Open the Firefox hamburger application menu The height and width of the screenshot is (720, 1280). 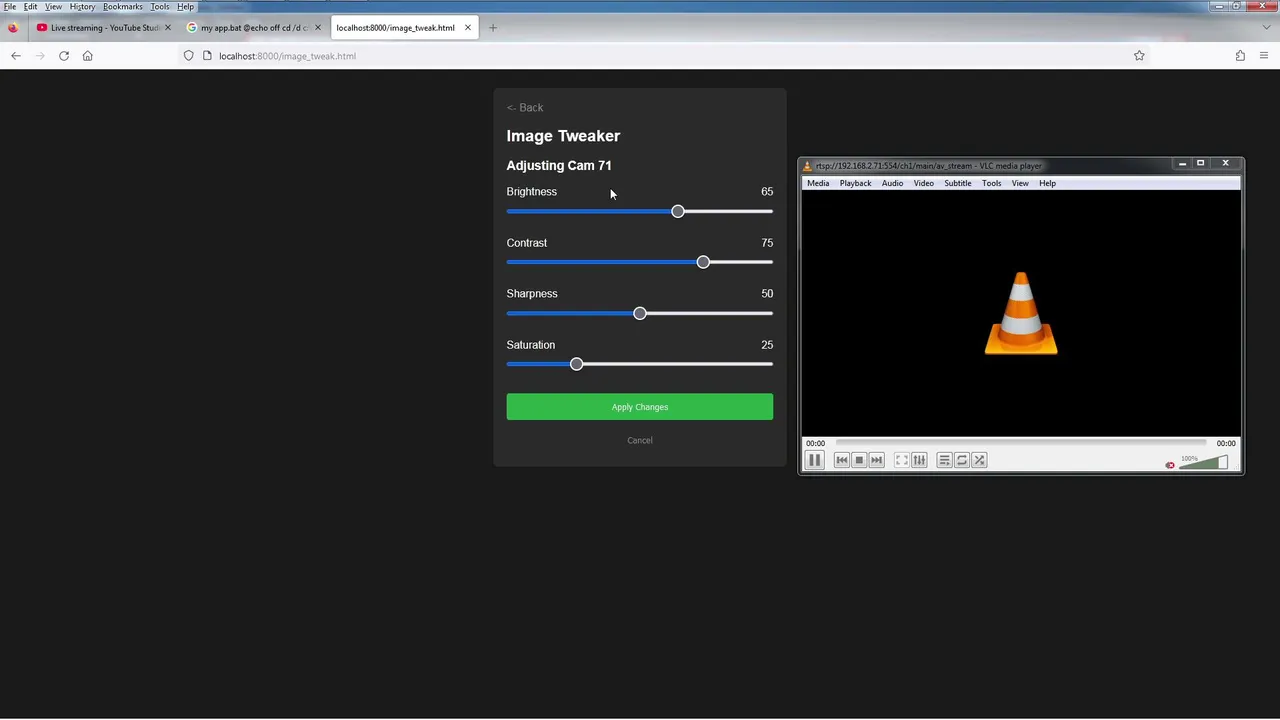tap(1264, 56)
